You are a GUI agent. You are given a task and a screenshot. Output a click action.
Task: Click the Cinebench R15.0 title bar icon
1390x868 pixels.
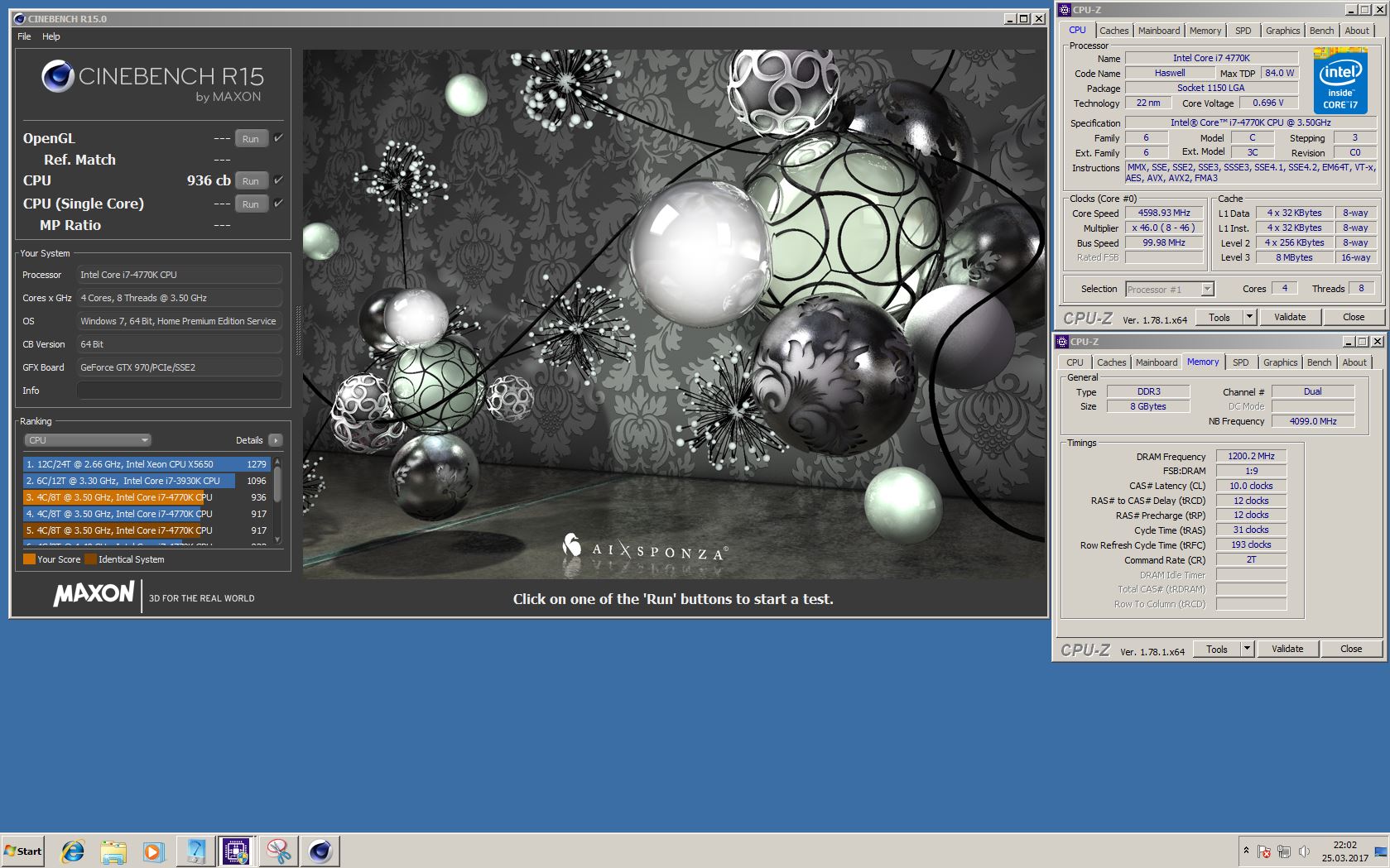(x=20, y=18)
